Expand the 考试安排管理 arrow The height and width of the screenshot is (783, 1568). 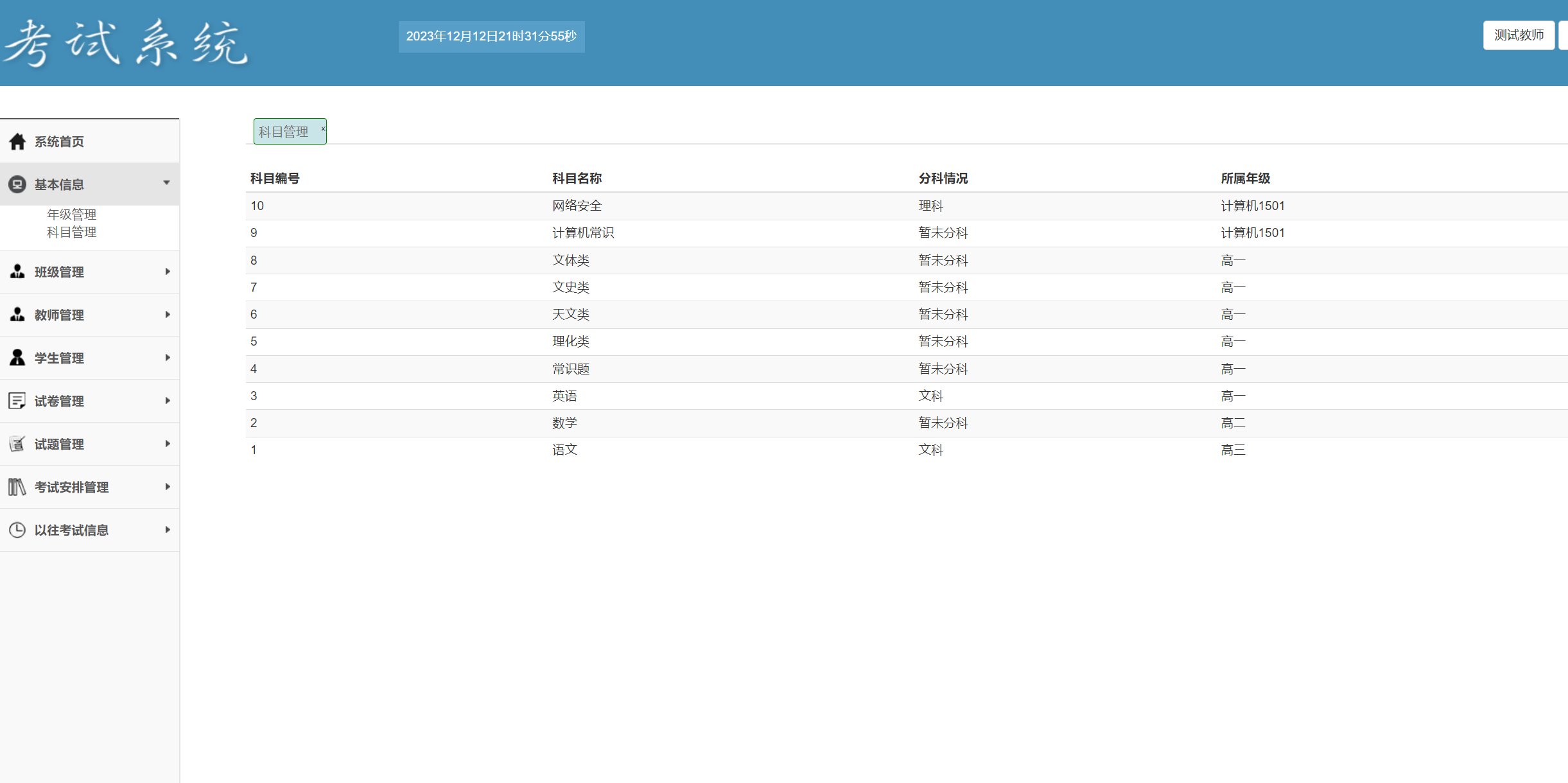coord(168,486)
